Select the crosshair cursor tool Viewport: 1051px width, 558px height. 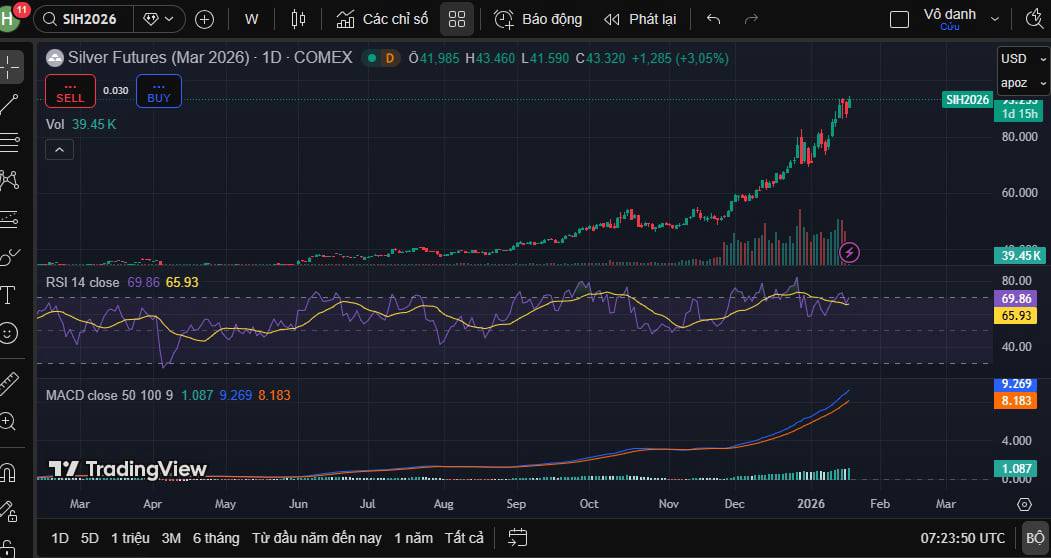(9, 67)
